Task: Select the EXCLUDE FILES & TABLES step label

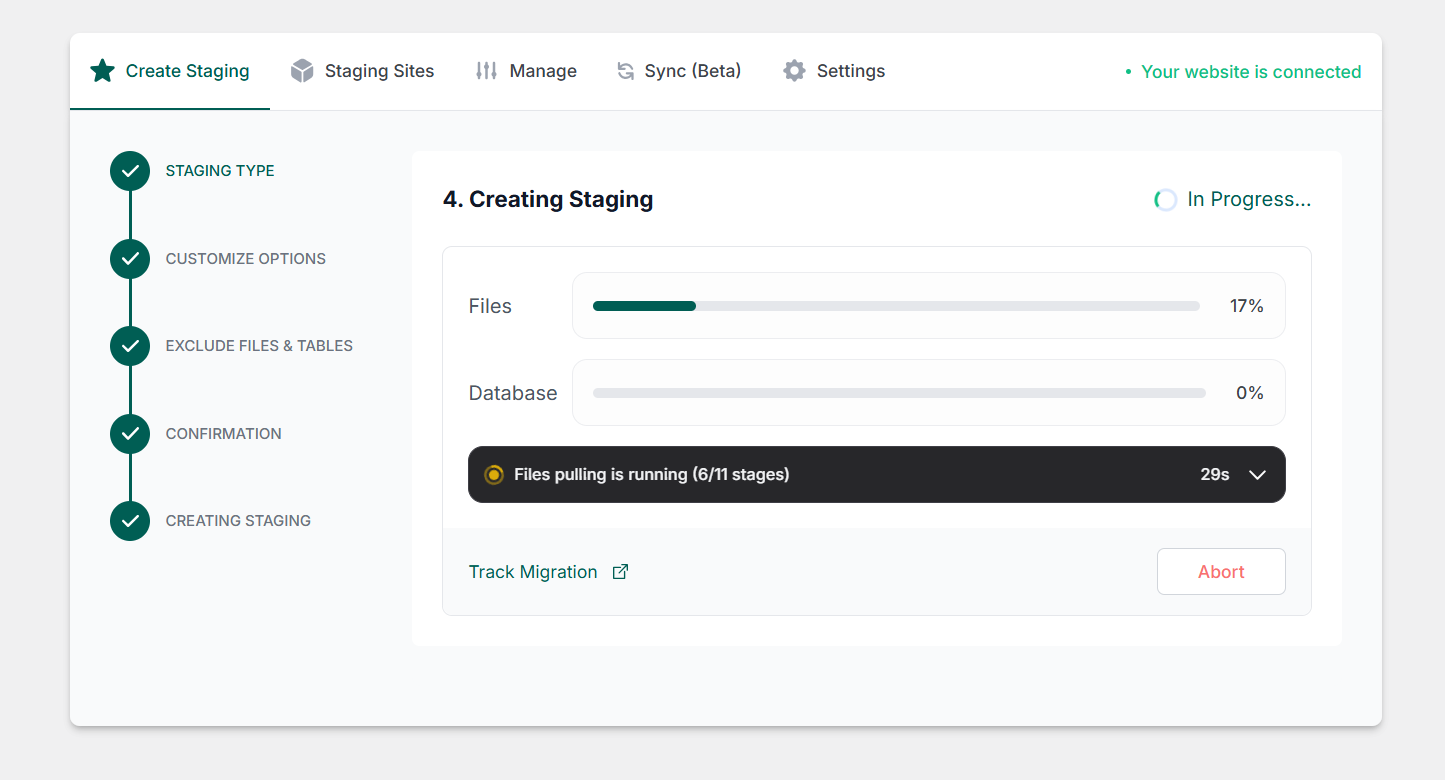Action: (259, 346)
